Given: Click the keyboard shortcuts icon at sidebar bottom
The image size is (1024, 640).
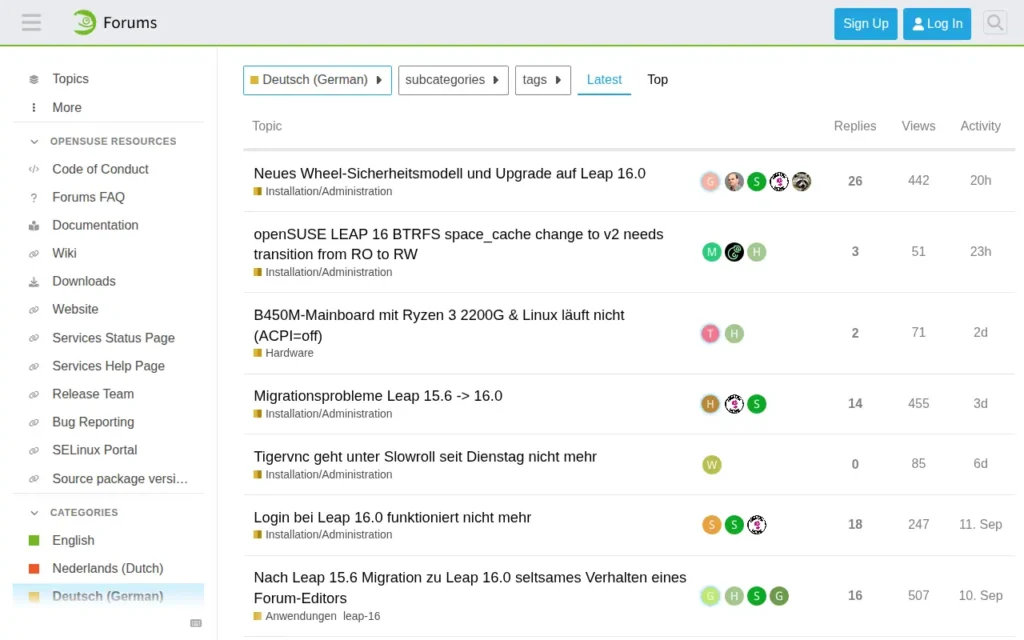Looking at the screenshot, I should point(195,623).
